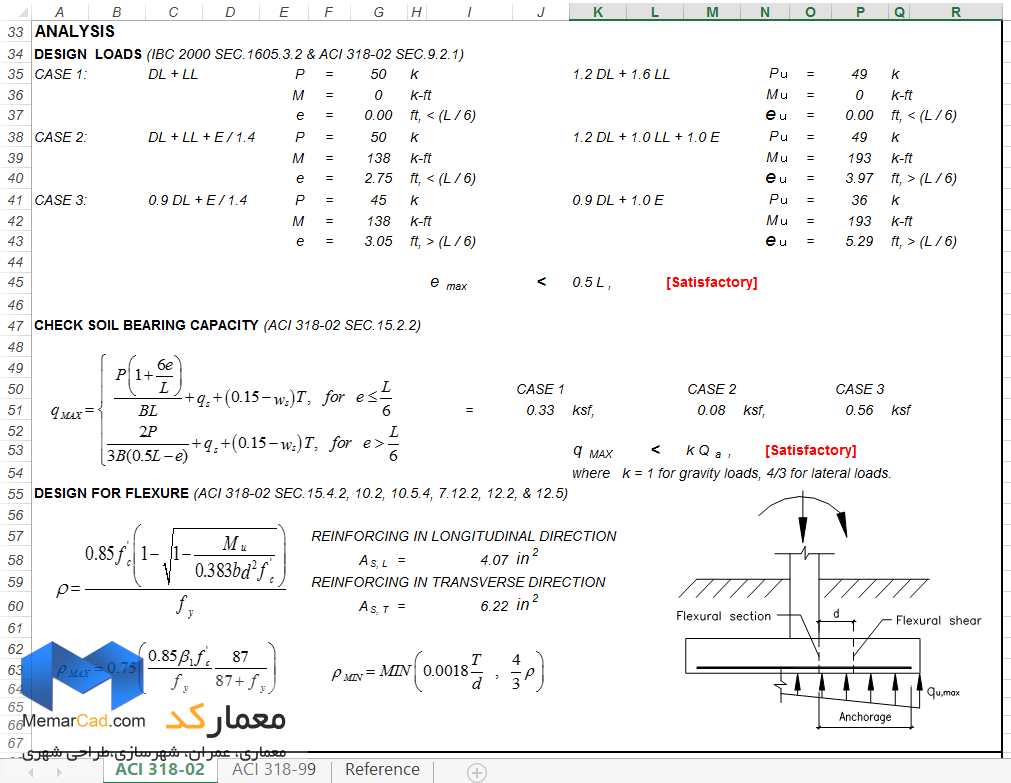Select the CASE 3 bearing value 0.56
1011x783 pixels.
tap(859, 410)
